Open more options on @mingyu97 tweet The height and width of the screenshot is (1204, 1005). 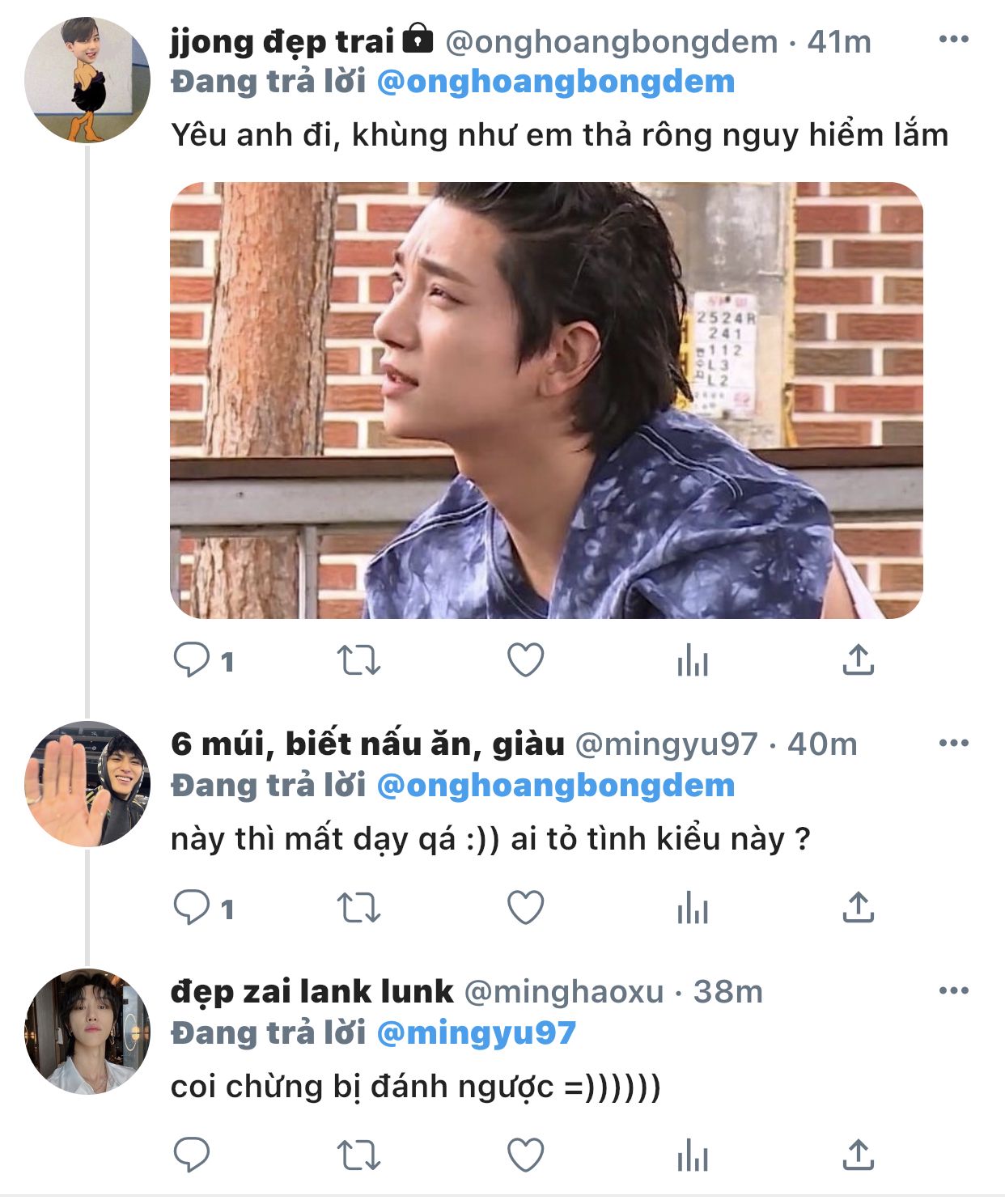[953, 743]
